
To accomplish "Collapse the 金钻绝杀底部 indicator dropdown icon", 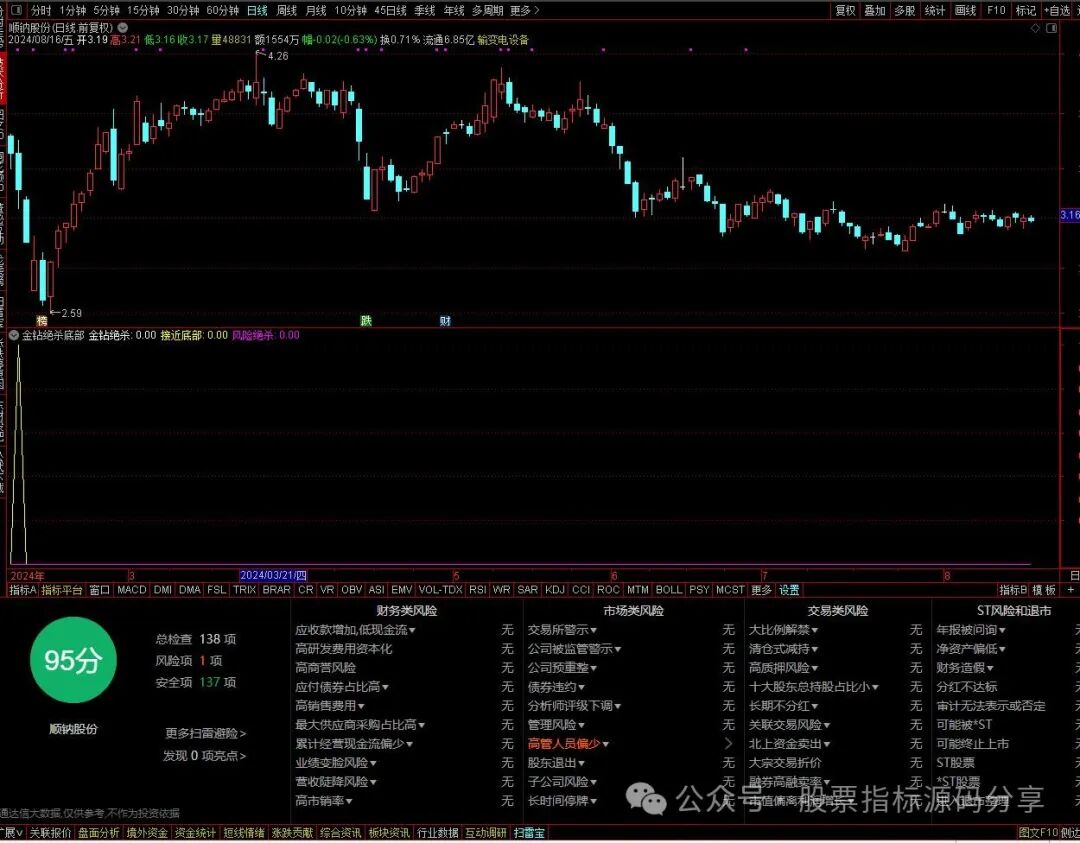I will 14,335.
